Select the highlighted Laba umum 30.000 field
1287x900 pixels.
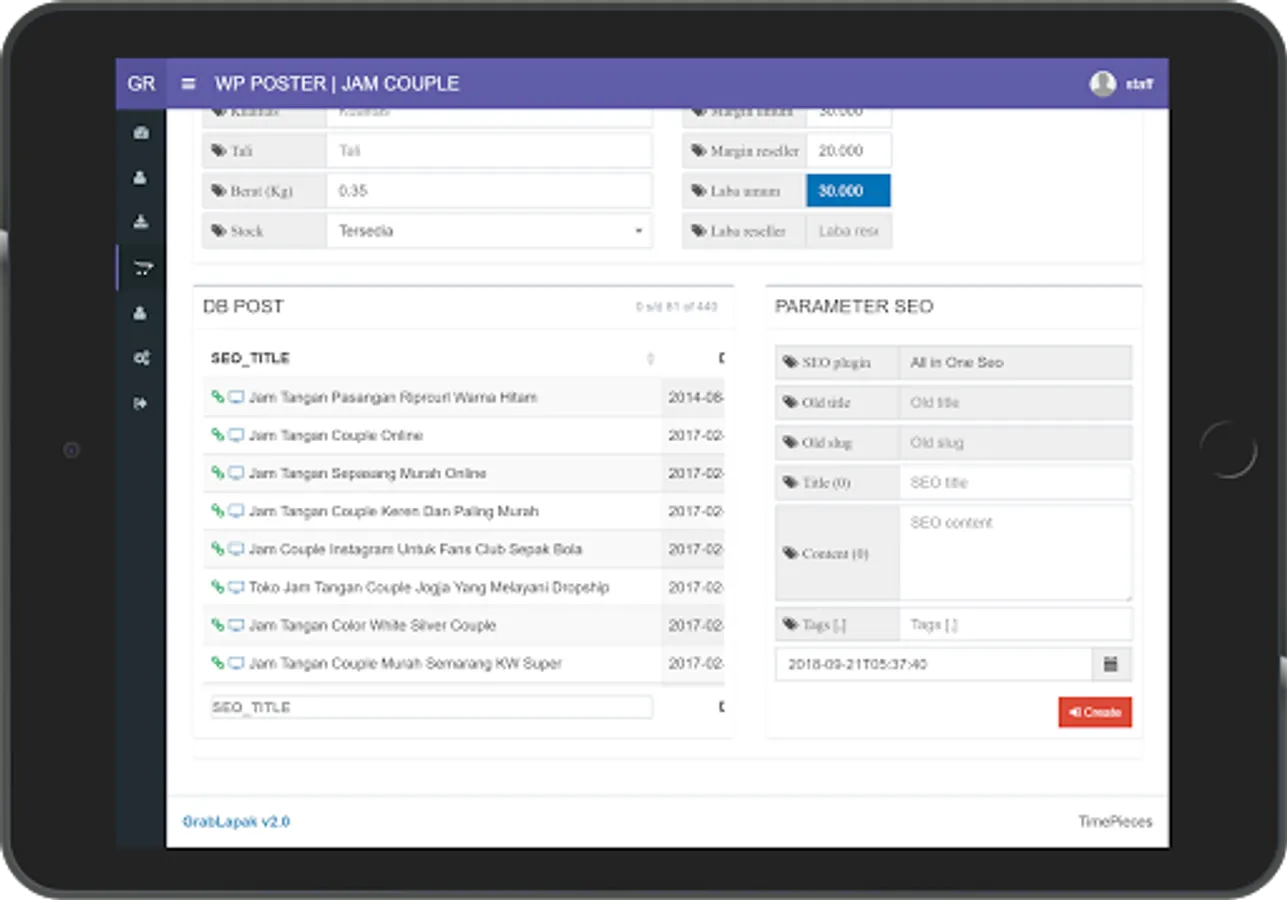click(x=848, y=191)
